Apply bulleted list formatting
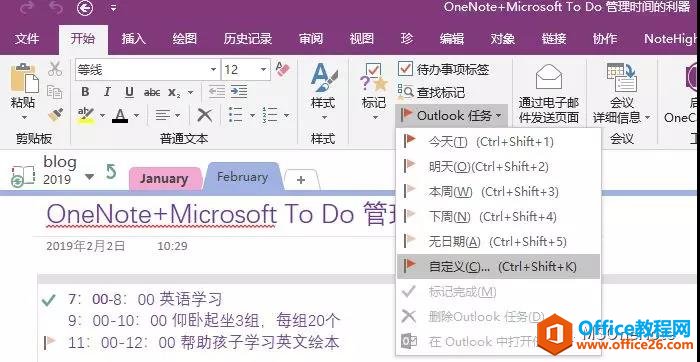 [x=235, y=115]
